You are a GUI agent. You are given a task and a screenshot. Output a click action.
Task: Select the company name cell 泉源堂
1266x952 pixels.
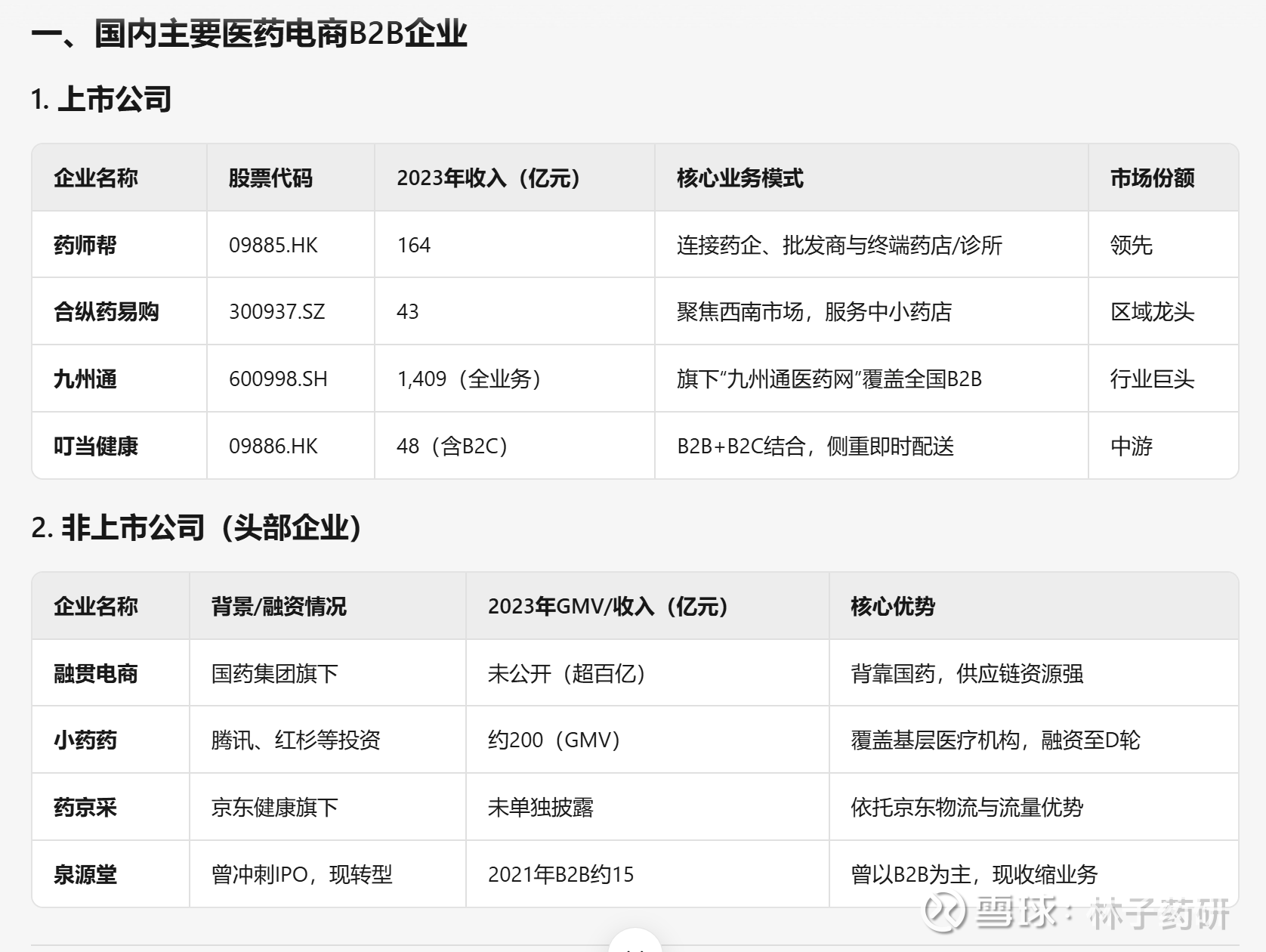85,874
